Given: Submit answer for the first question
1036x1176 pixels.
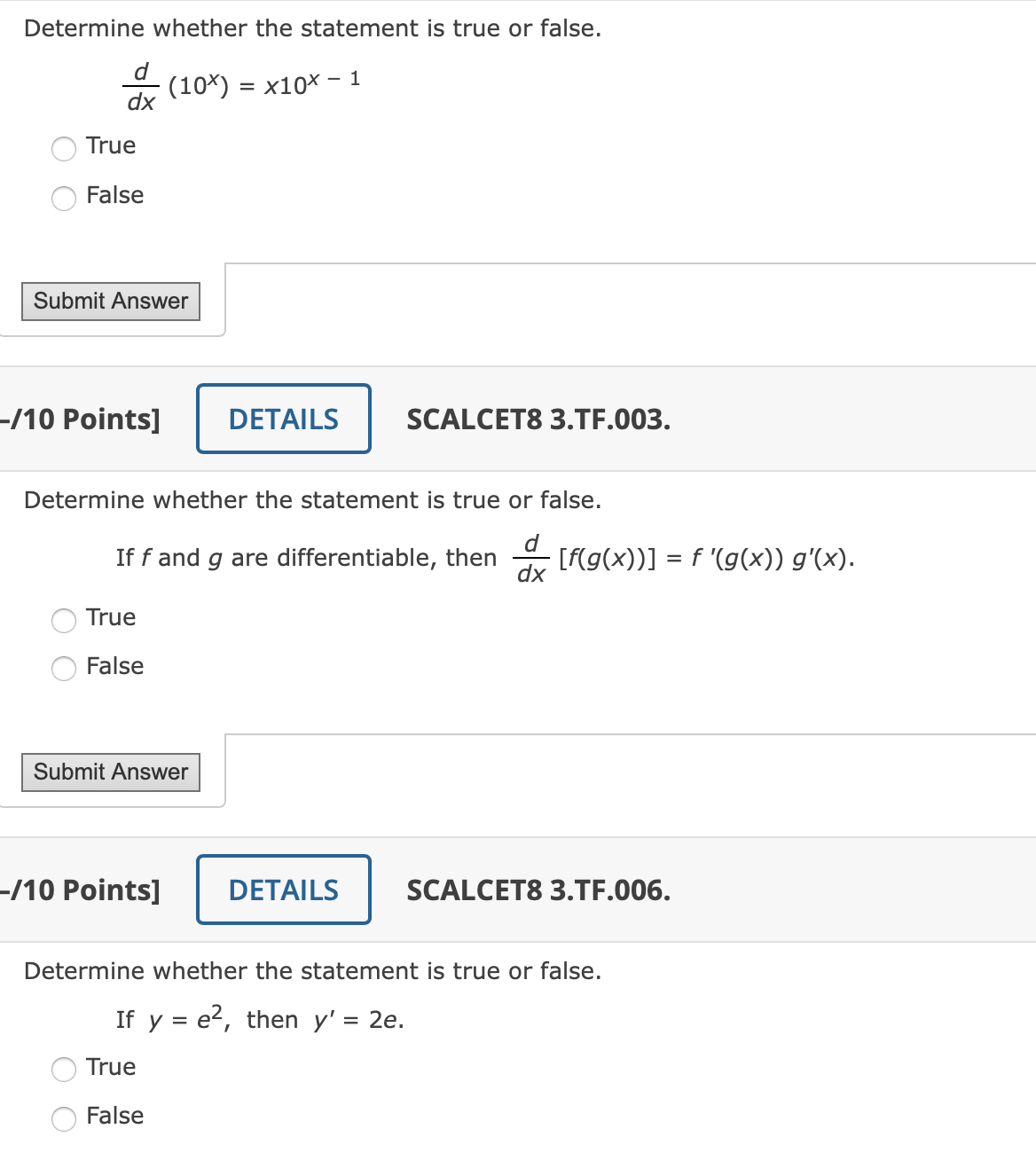Looking at the screenshot, I should click(110, 301).
